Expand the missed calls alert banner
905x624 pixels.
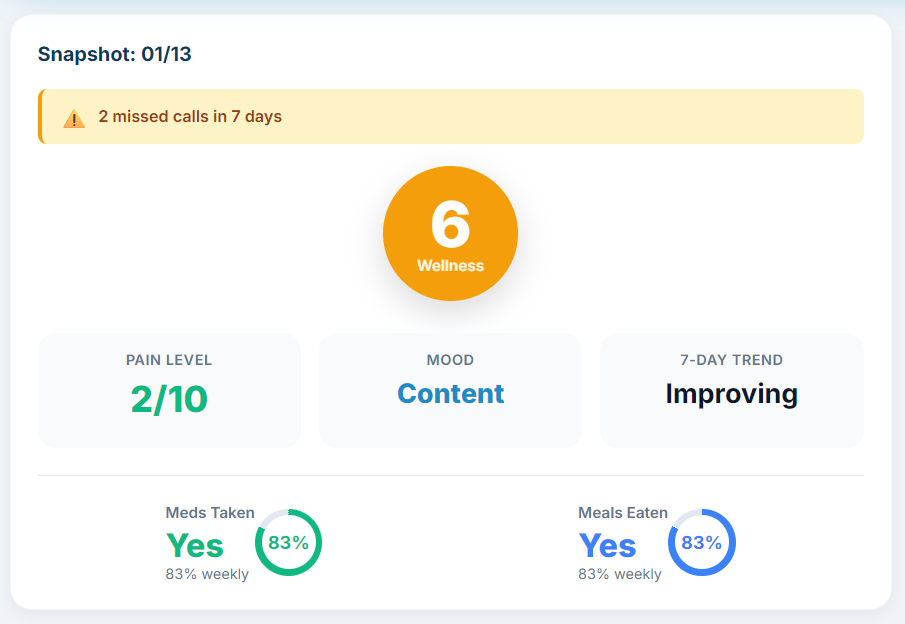click(x=450, y=116)
